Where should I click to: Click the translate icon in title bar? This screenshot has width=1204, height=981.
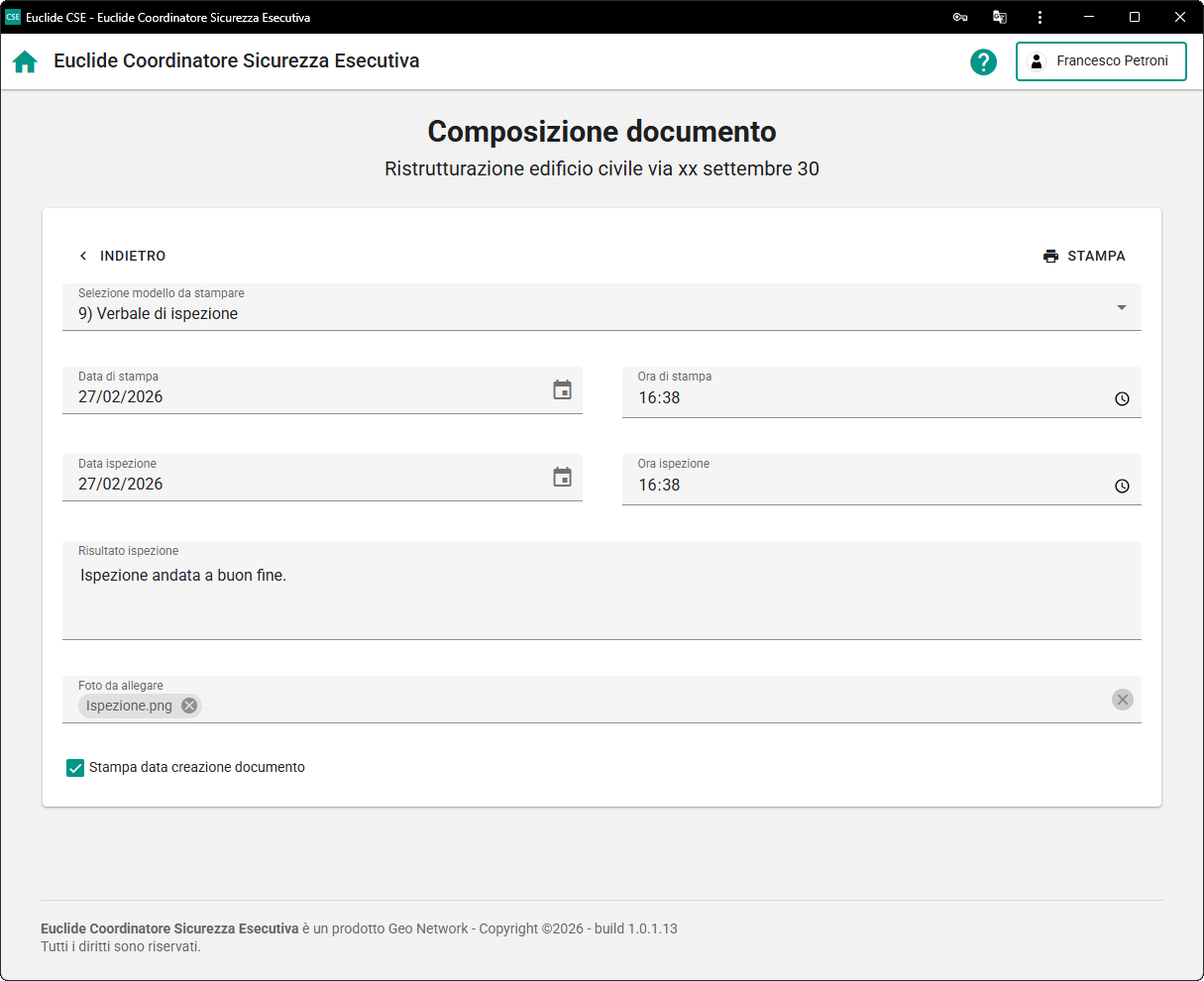[1000, 17]
